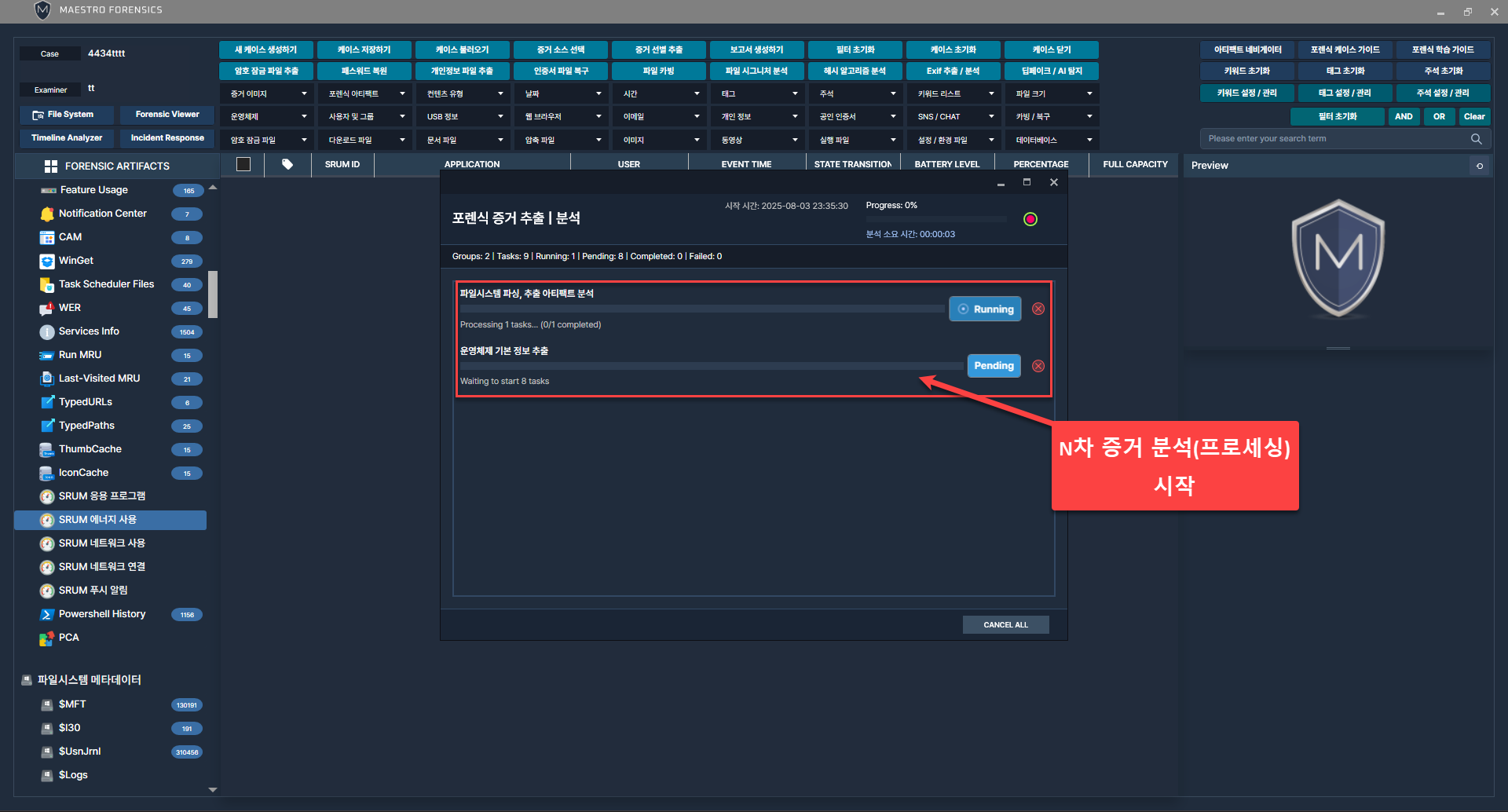
Task: Click the magnifier search icon
Action: (1476, 139)
